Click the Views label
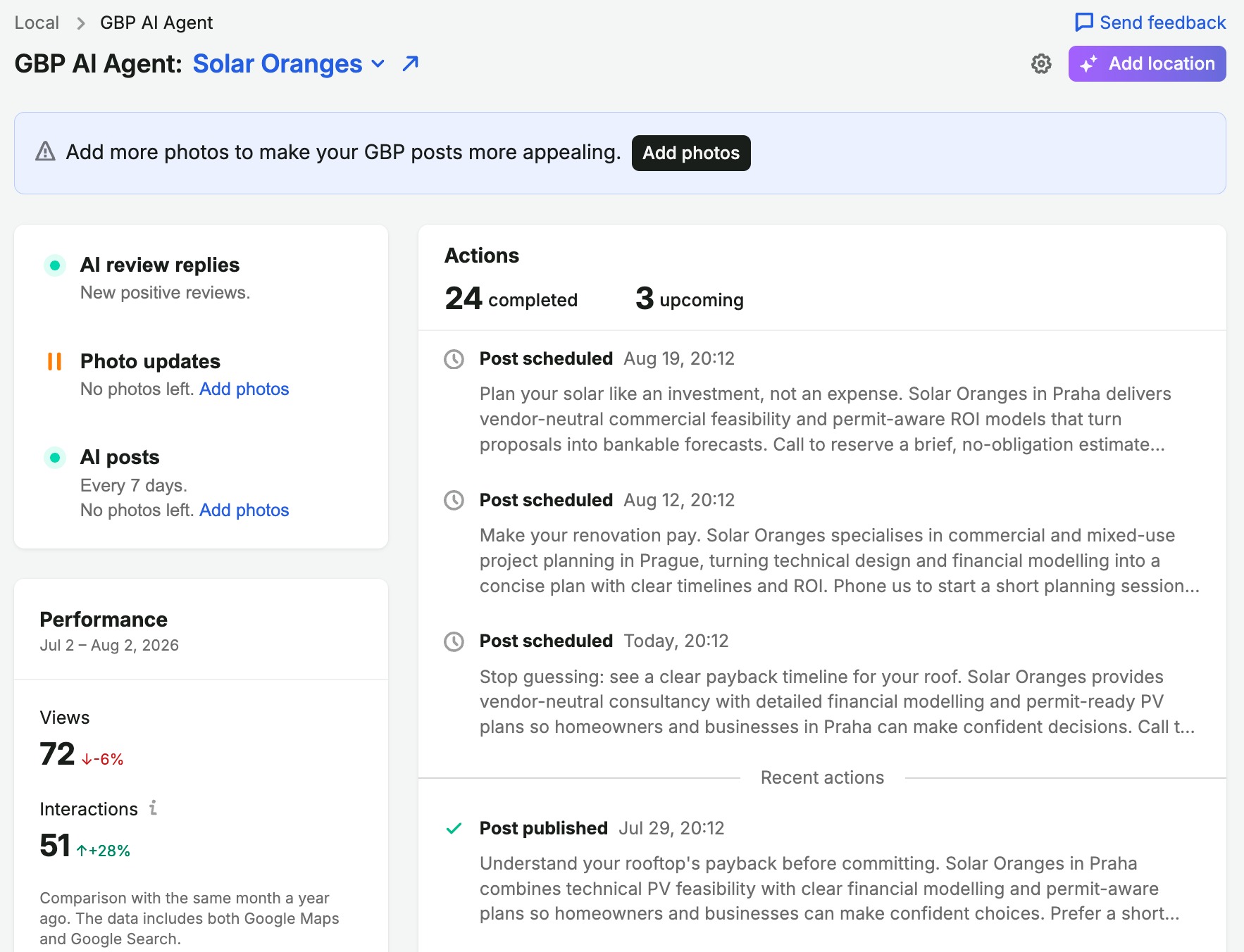The image size is (1244, 952). (x=65, y=718)
